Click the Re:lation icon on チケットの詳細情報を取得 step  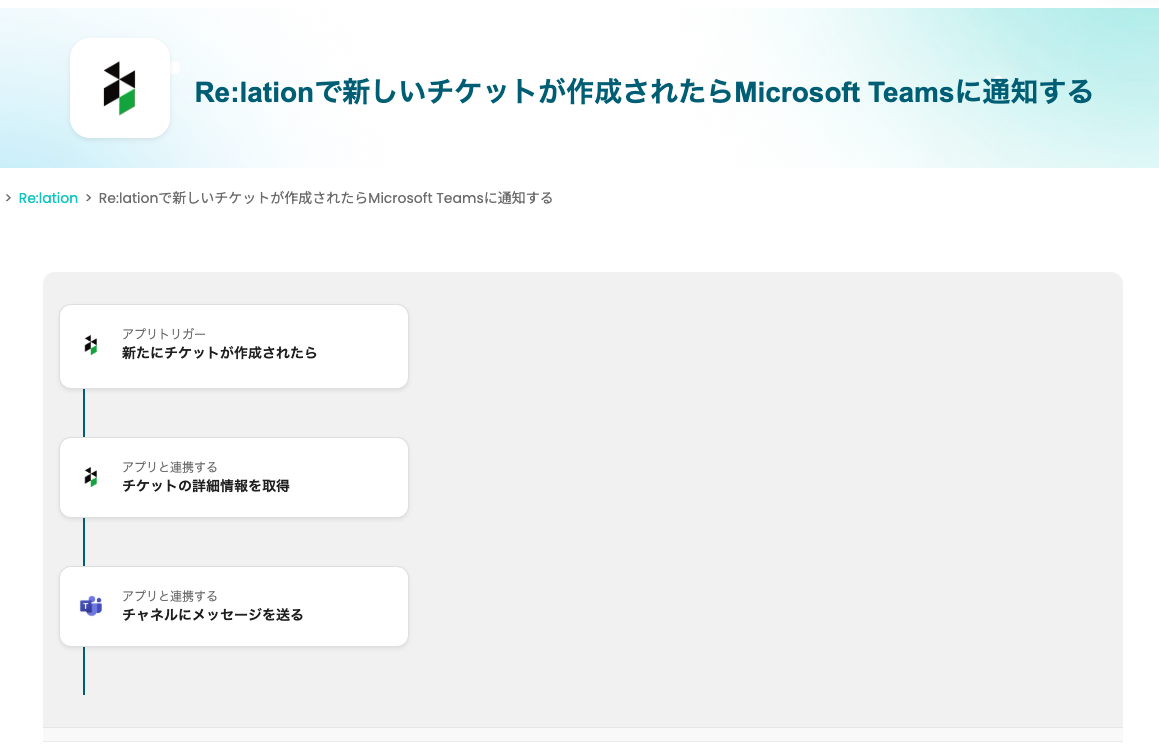pos(91,477)
